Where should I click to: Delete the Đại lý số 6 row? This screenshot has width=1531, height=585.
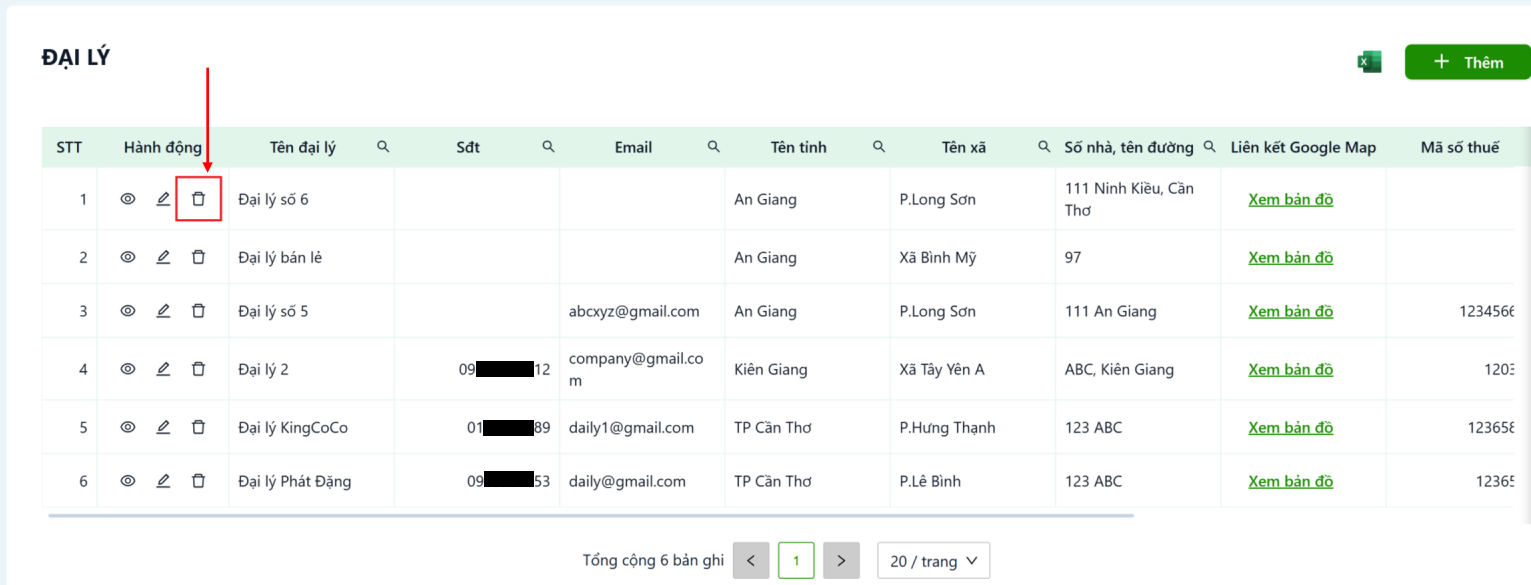click(198, 199)
